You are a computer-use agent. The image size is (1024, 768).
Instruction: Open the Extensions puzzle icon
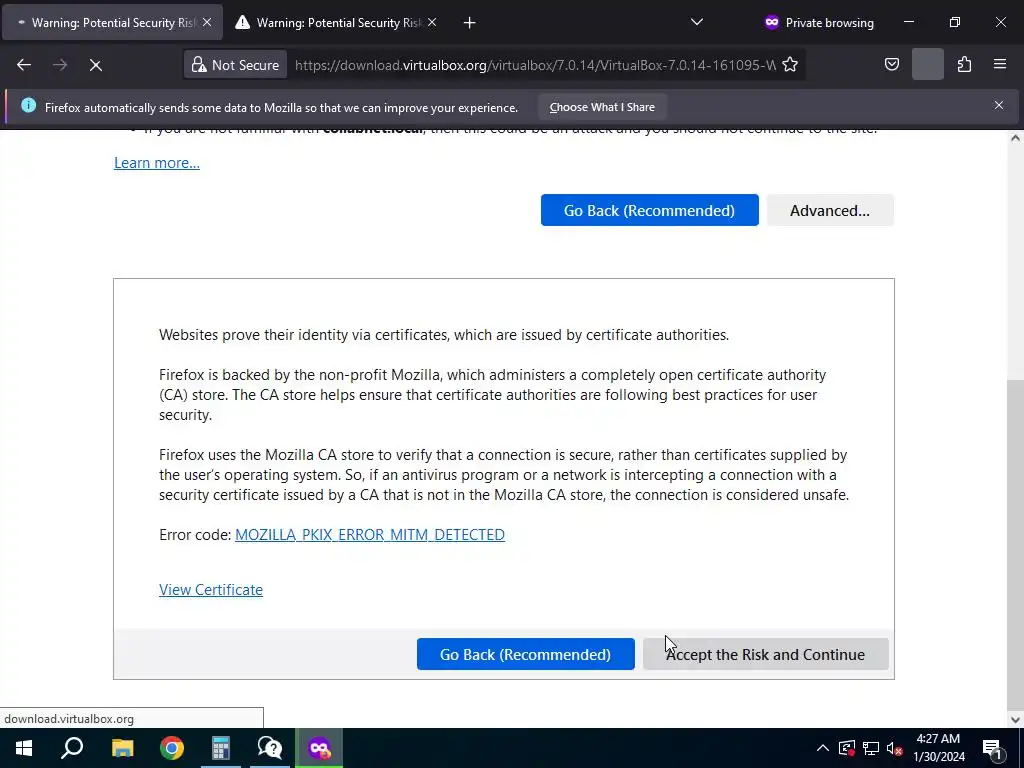point(964,65)
